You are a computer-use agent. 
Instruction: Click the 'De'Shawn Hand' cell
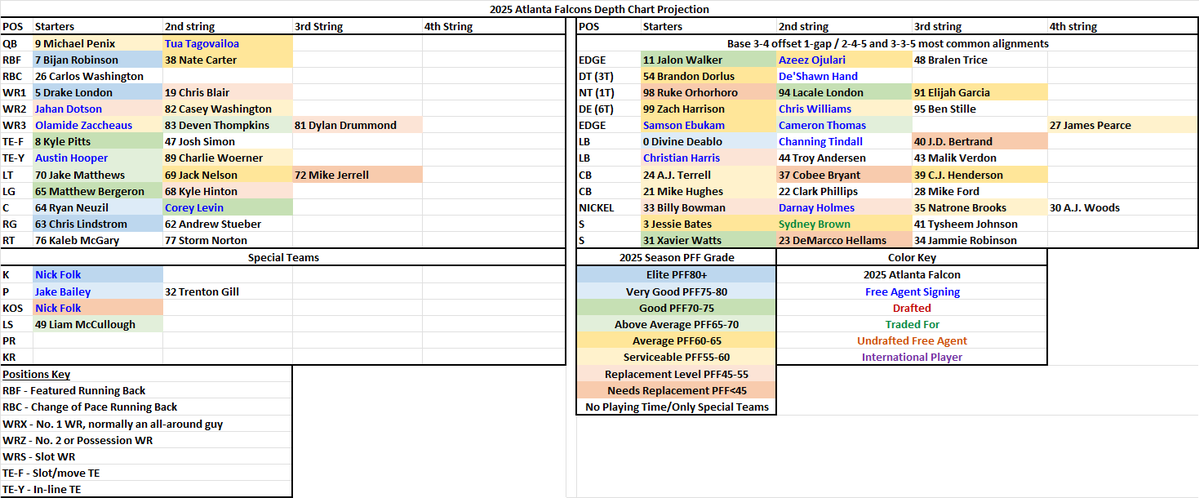pos(844,76)
